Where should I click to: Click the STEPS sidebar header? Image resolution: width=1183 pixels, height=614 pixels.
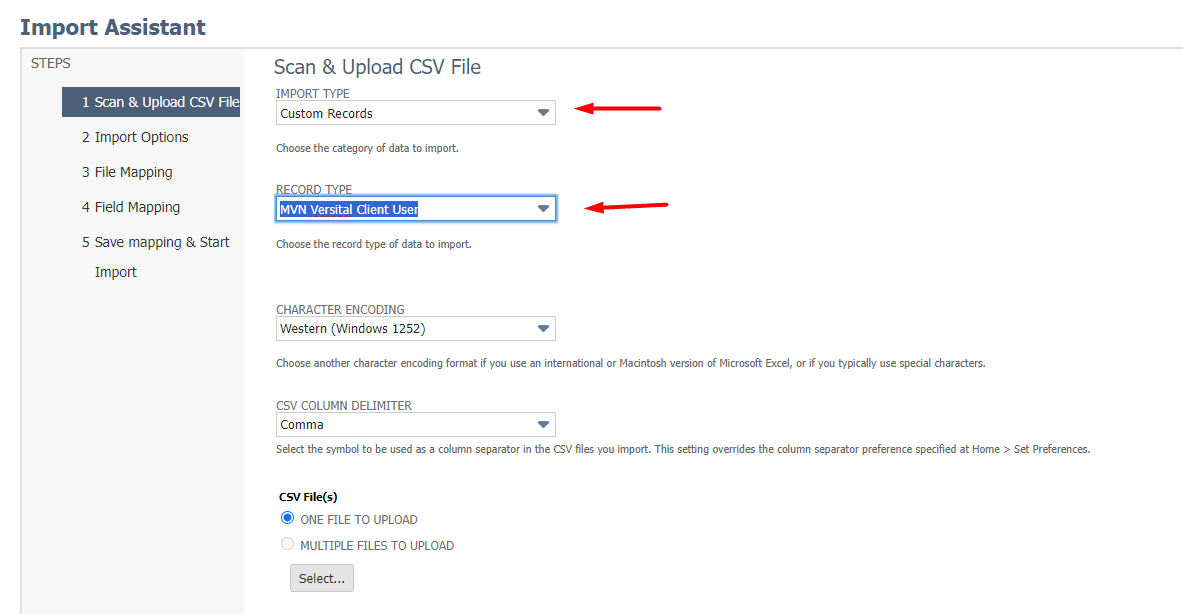coord(51,63)
